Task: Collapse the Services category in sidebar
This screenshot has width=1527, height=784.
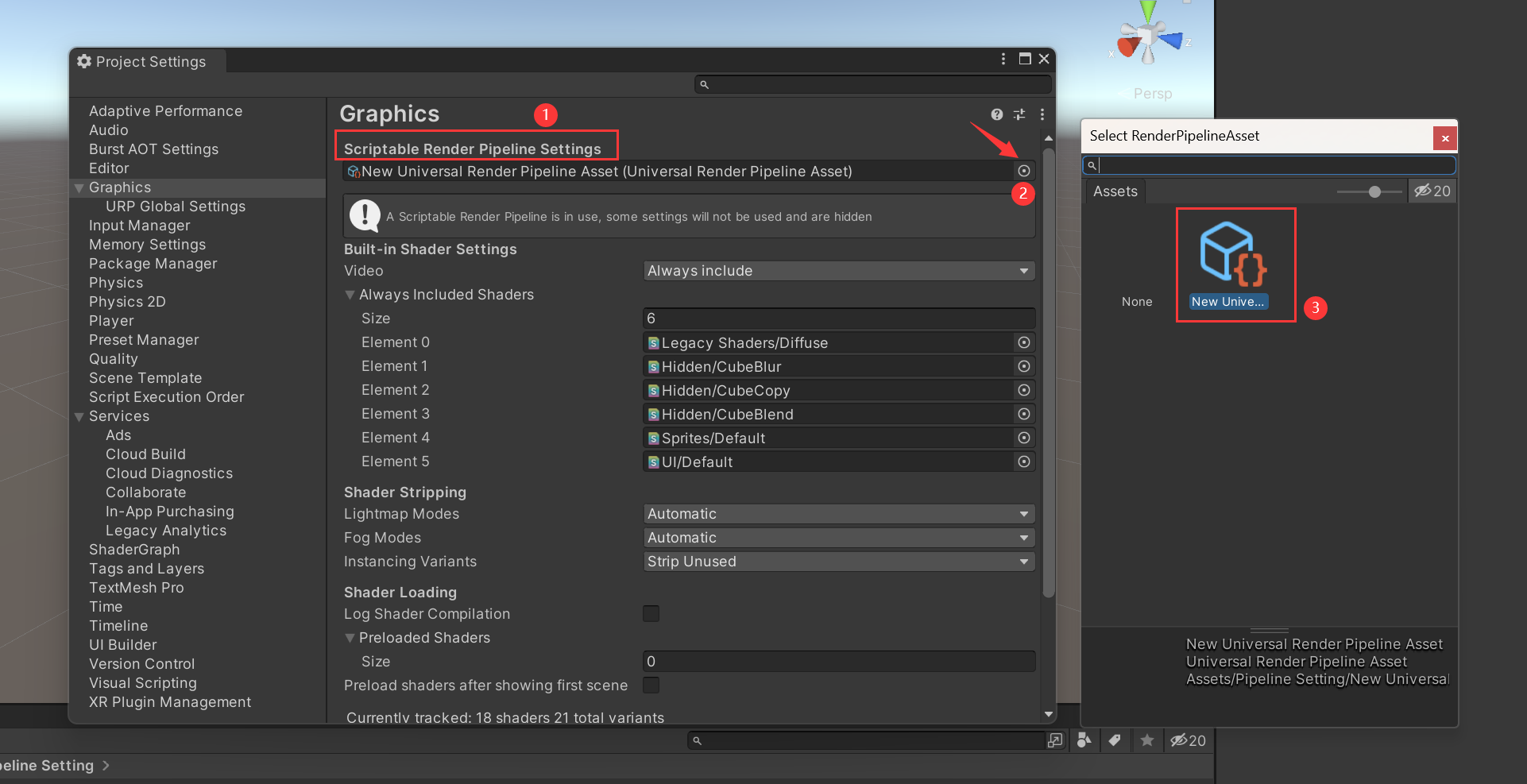Action: click(x=79, y=417)
